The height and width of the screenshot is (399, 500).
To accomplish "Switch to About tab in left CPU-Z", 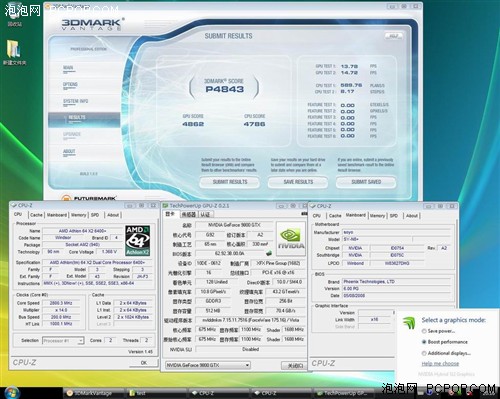I will 113,215.
